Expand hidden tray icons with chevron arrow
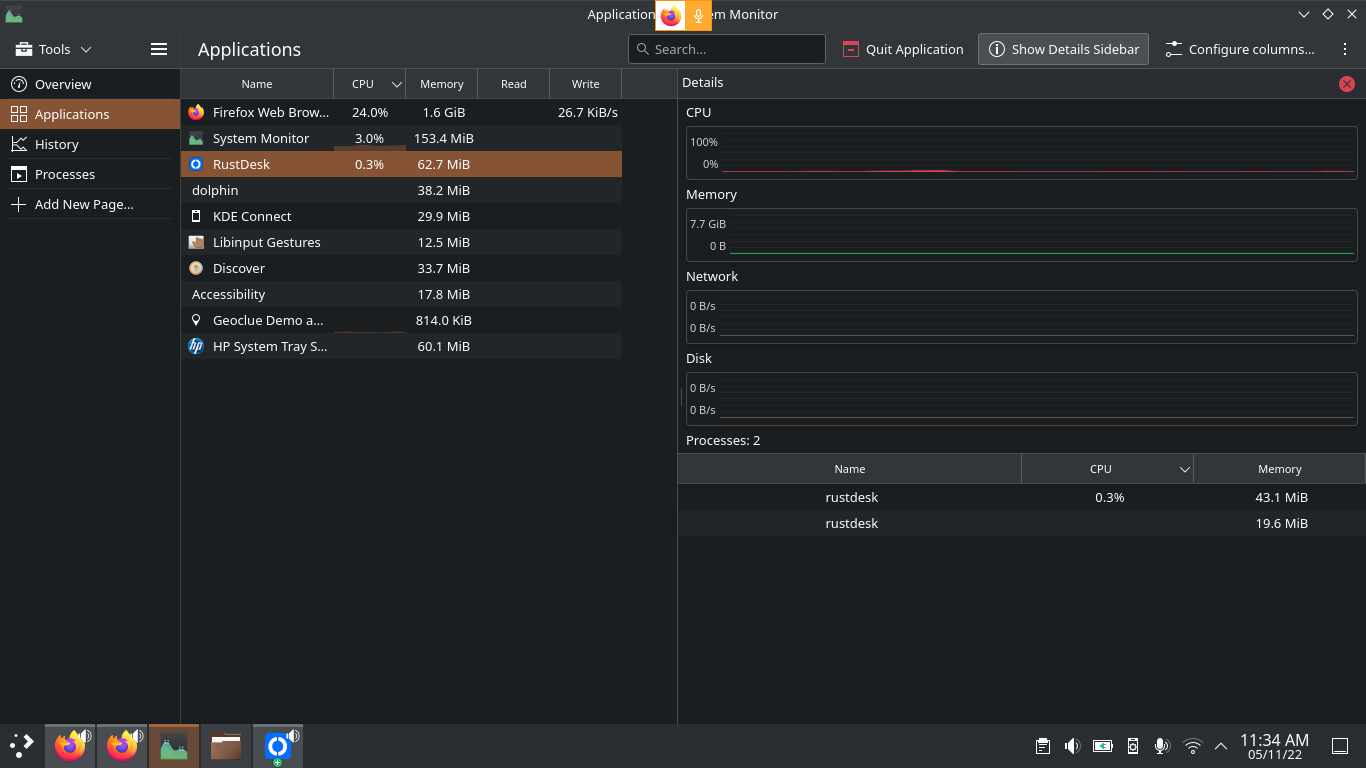 (1221, 746)
